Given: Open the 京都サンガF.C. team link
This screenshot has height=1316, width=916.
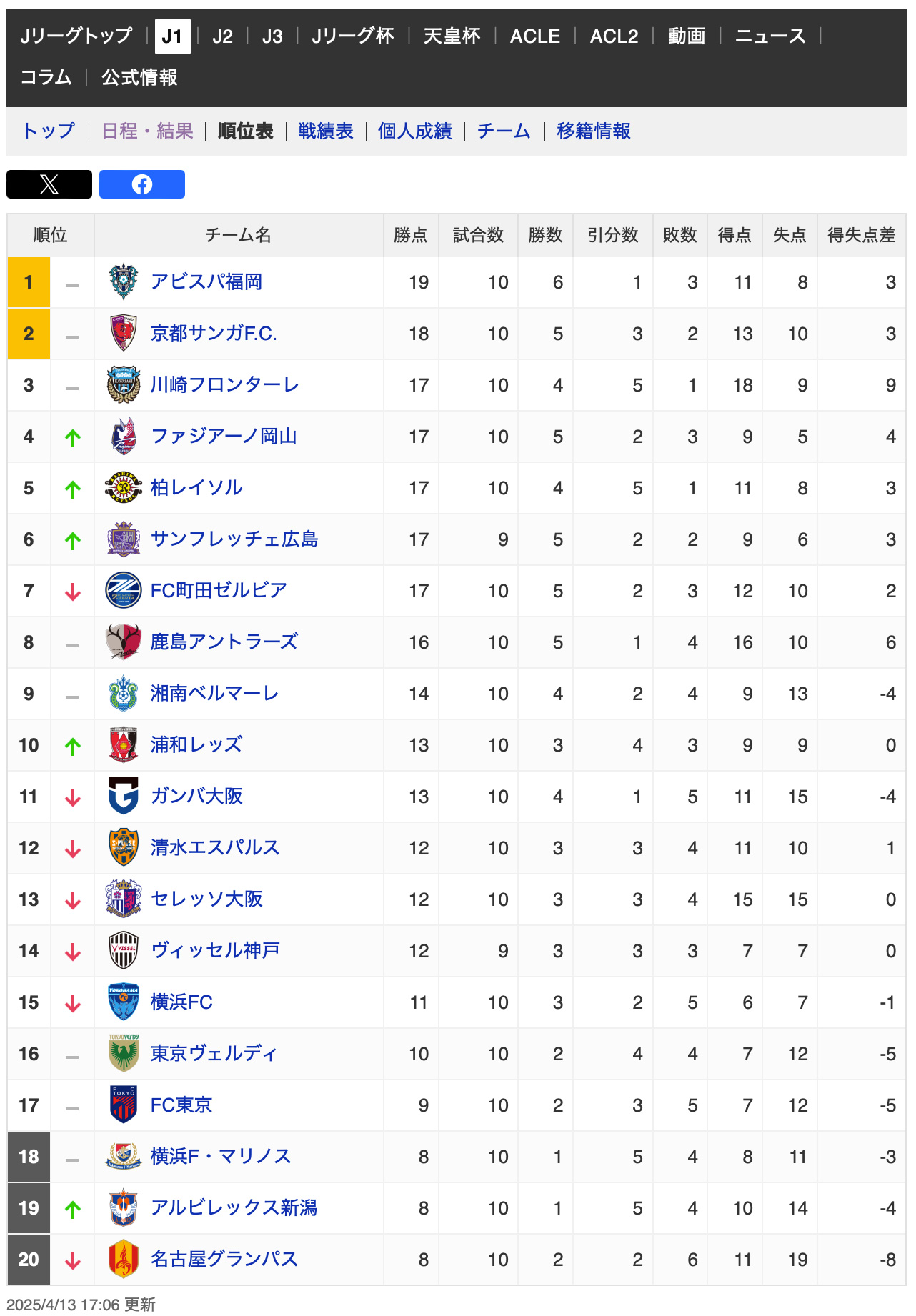Looking at the screenshot, I should point(214,334).
